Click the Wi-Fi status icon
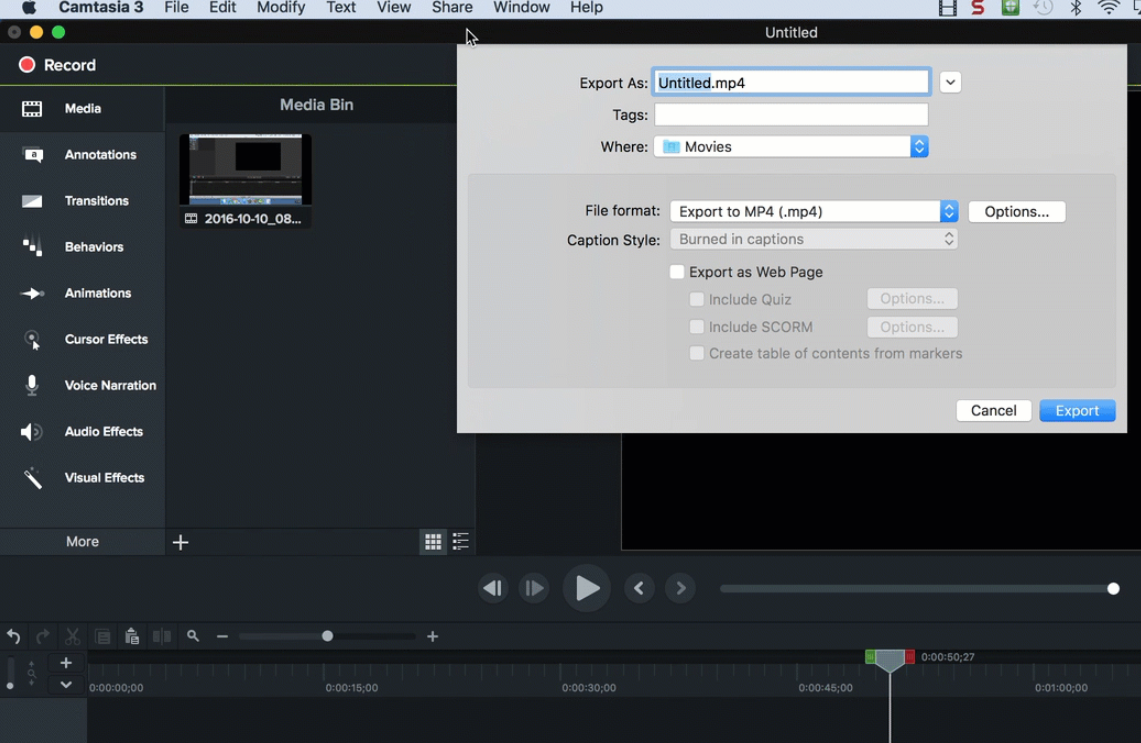This screenshot has height=743, width=1141. point(1108,8)
